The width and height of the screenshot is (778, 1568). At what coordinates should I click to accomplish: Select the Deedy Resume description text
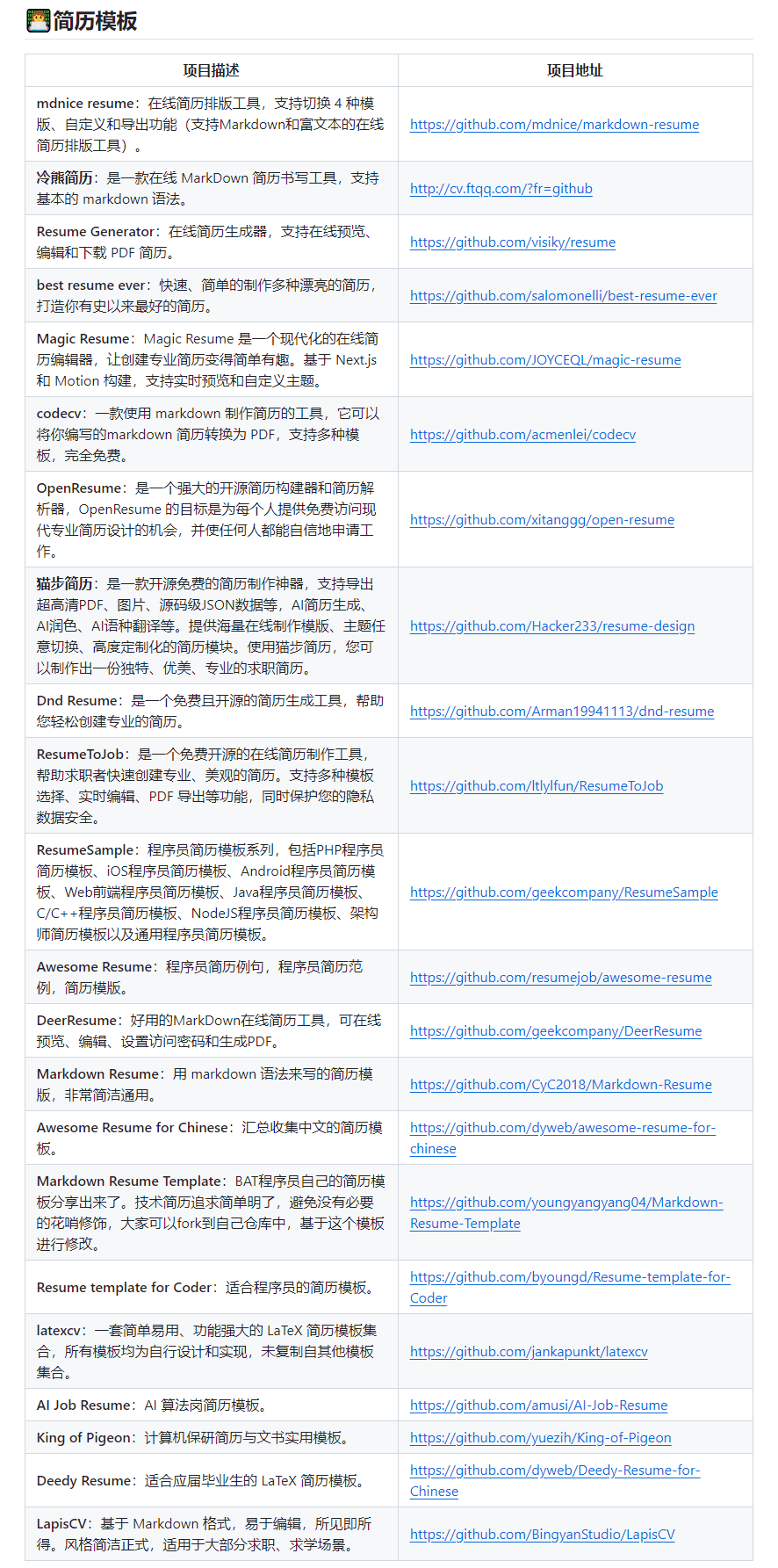(204, 1481)
